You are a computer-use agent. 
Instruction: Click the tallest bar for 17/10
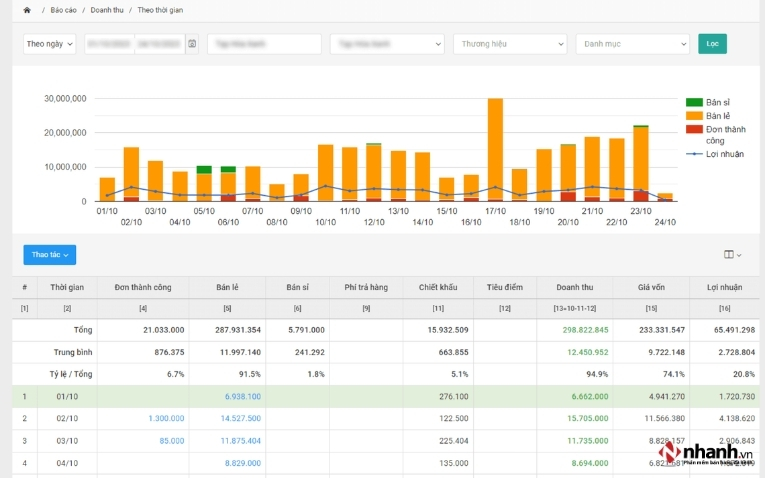pyautogui.click(x=495, y=150)
